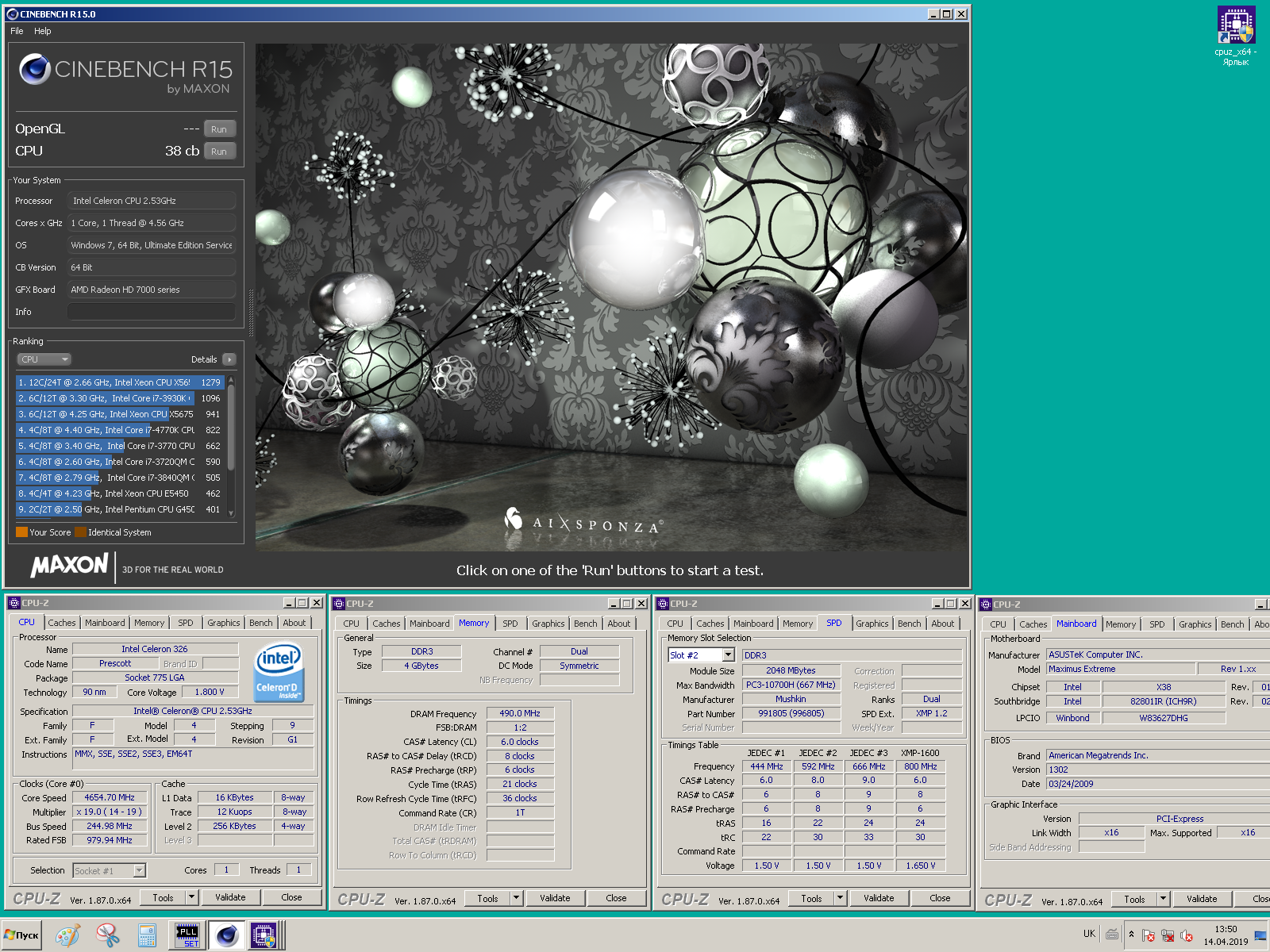
Task: Click the Ranking list scrollbar down arrow
Action: pos(231,513)
